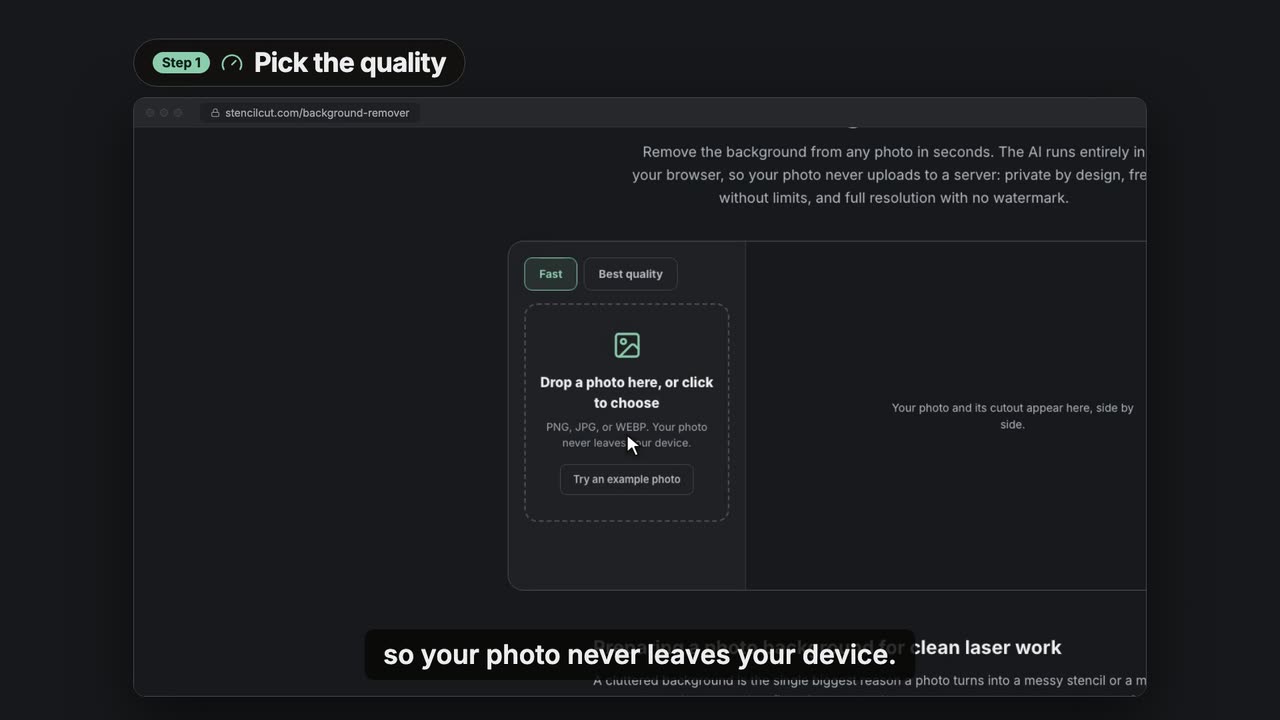The width and height of the screenshot is (1280, 720).
Task: Click the Try an example photo button
Action: click(x=627, y=479)
